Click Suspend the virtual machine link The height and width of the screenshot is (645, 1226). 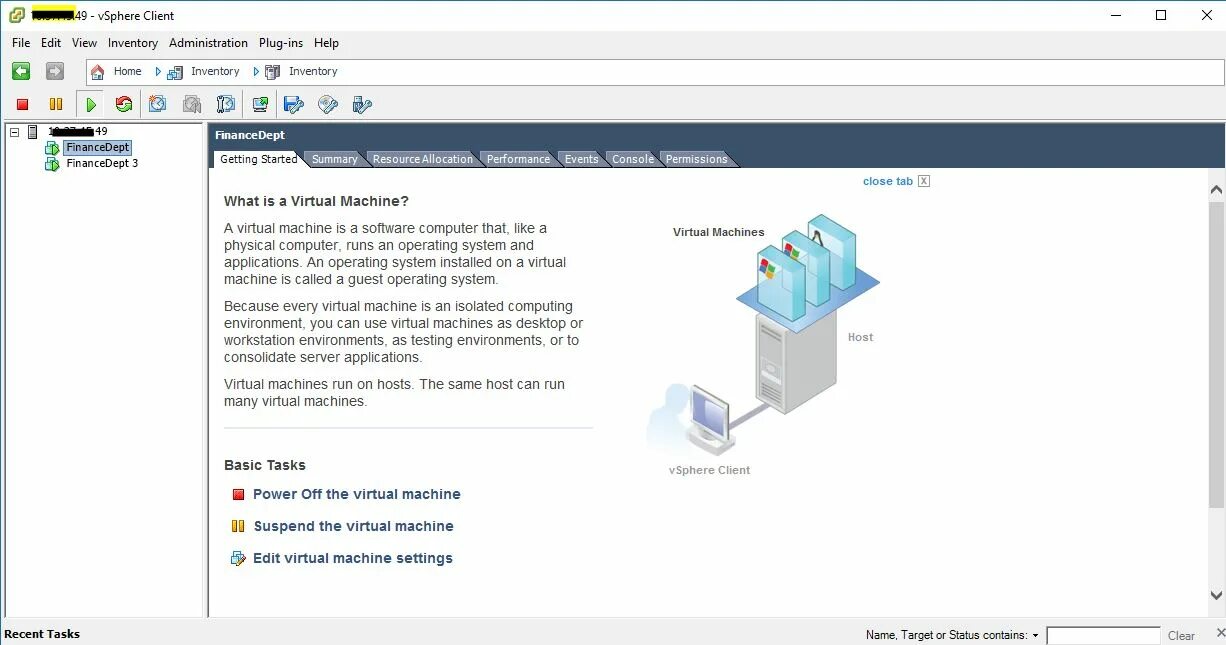[353, 526]
